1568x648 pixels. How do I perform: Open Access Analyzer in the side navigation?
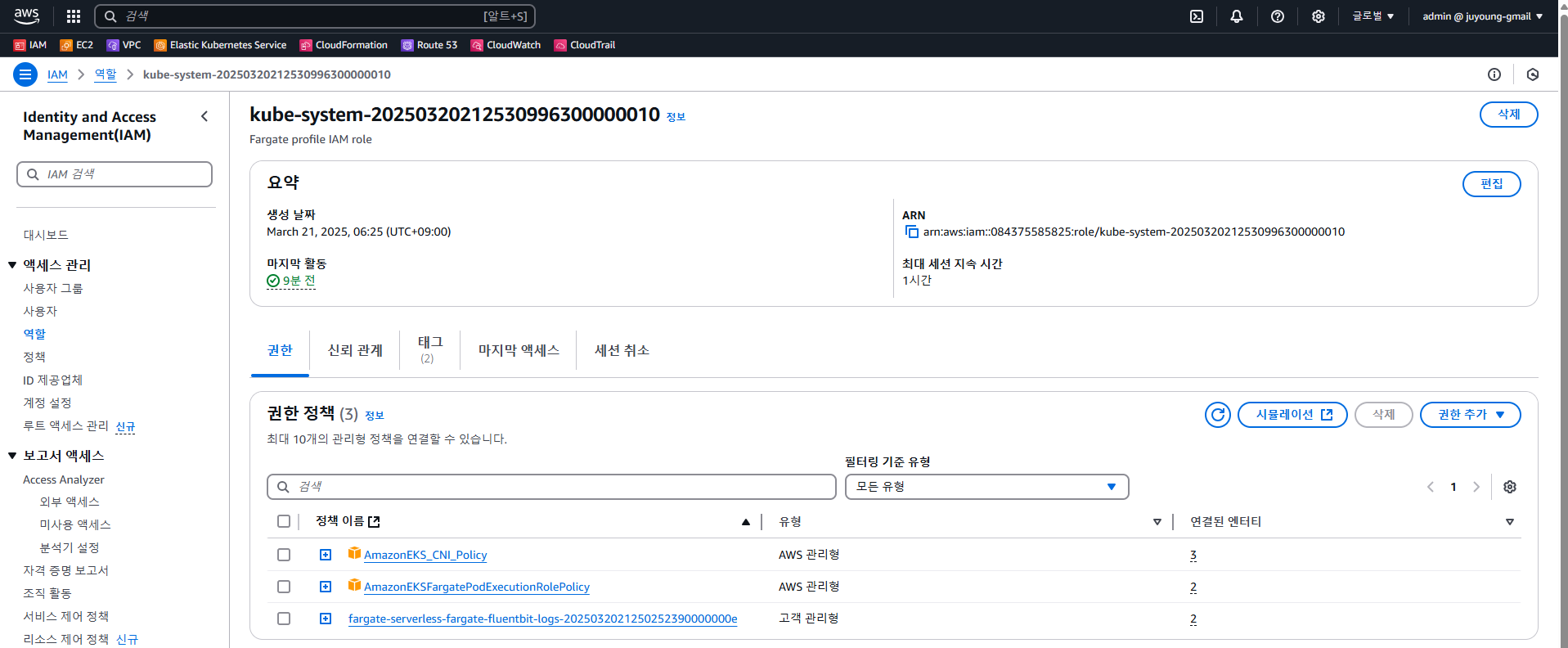tap(64, 479)
